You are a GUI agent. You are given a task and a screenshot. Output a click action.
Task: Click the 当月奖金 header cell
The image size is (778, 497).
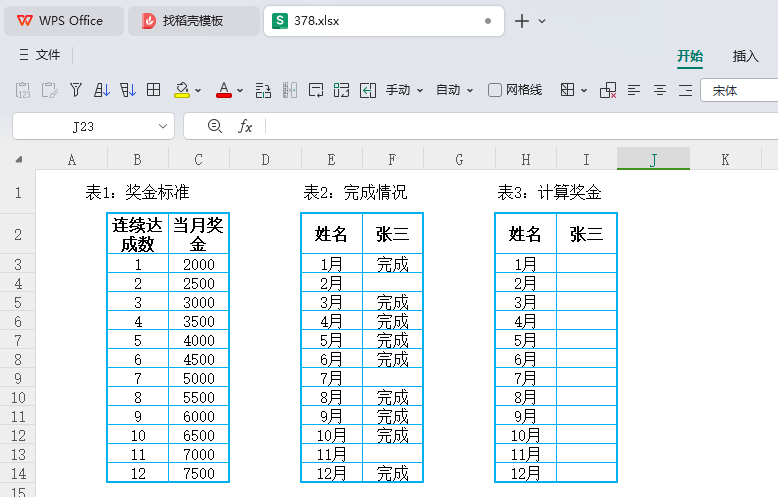coord(198,234)
